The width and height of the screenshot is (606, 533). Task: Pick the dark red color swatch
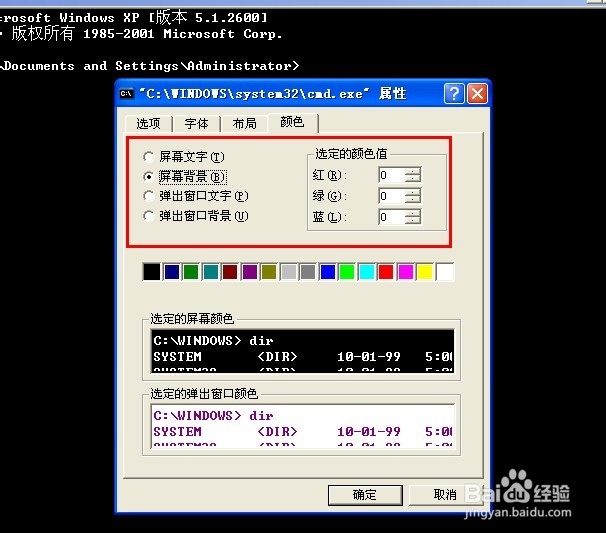(x=230, y=272)
